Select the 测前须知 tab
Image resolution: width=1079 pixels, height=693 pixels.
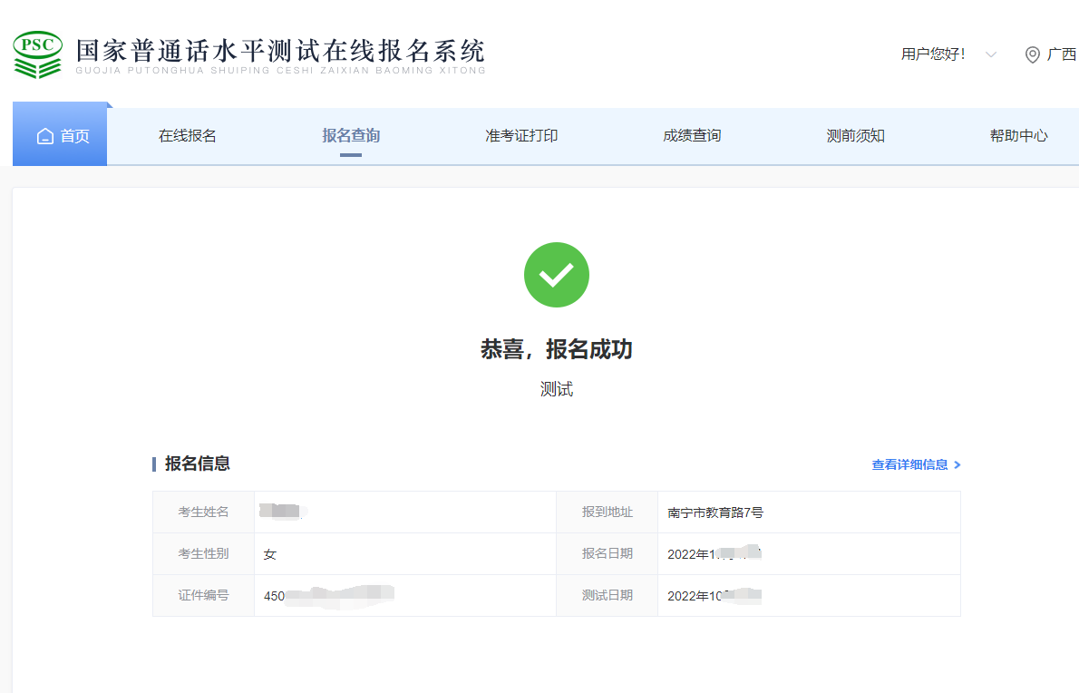[x=855, y=136]
